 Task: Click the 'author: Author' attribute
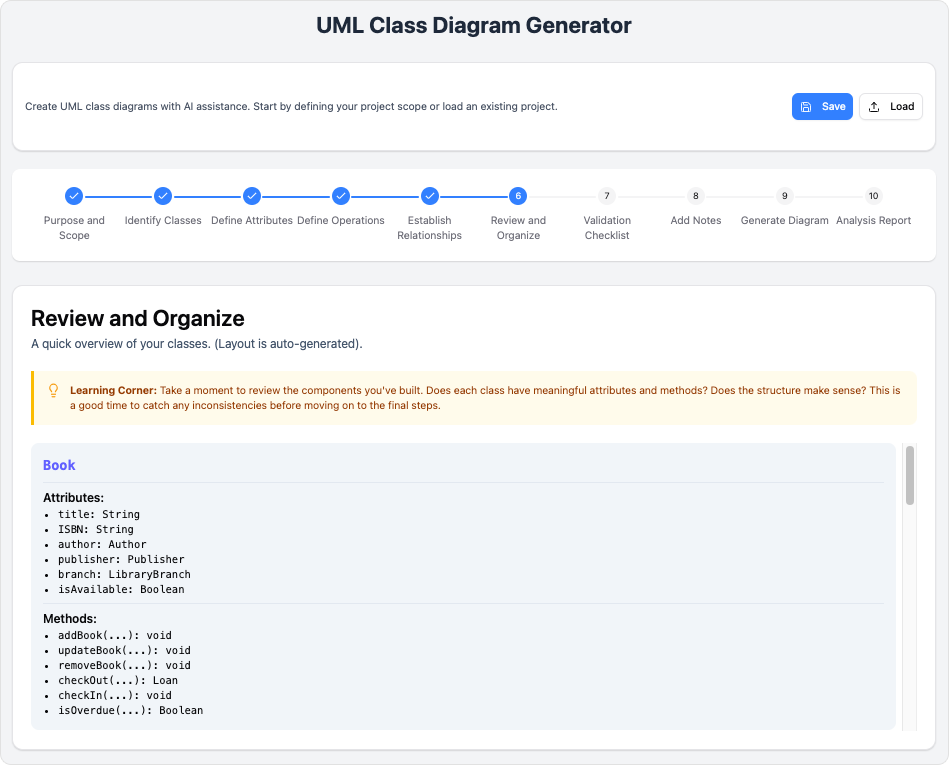pyautogui.click(x=102, y=545)
